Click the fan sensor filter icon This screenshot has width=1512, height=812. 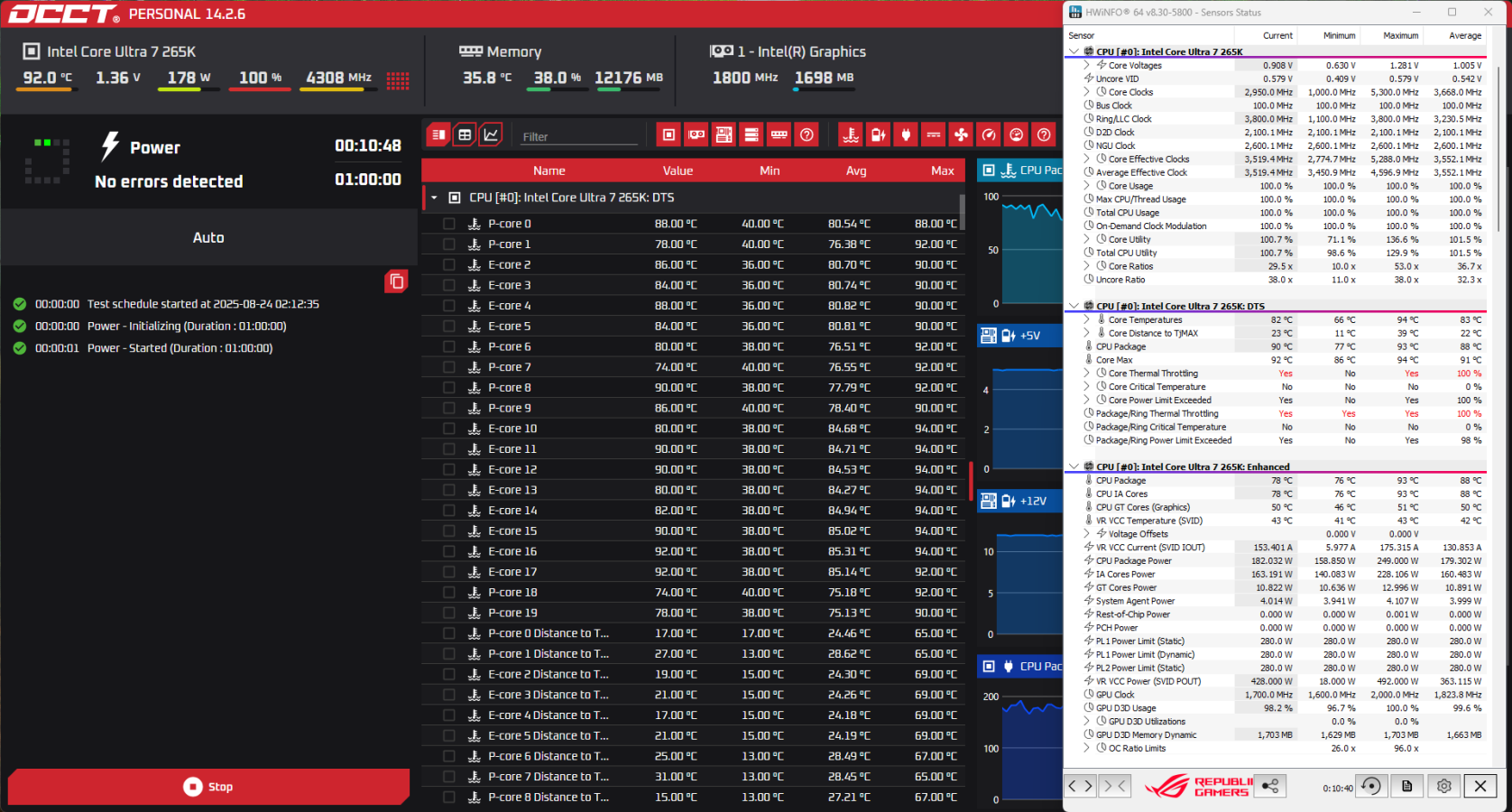962,135
